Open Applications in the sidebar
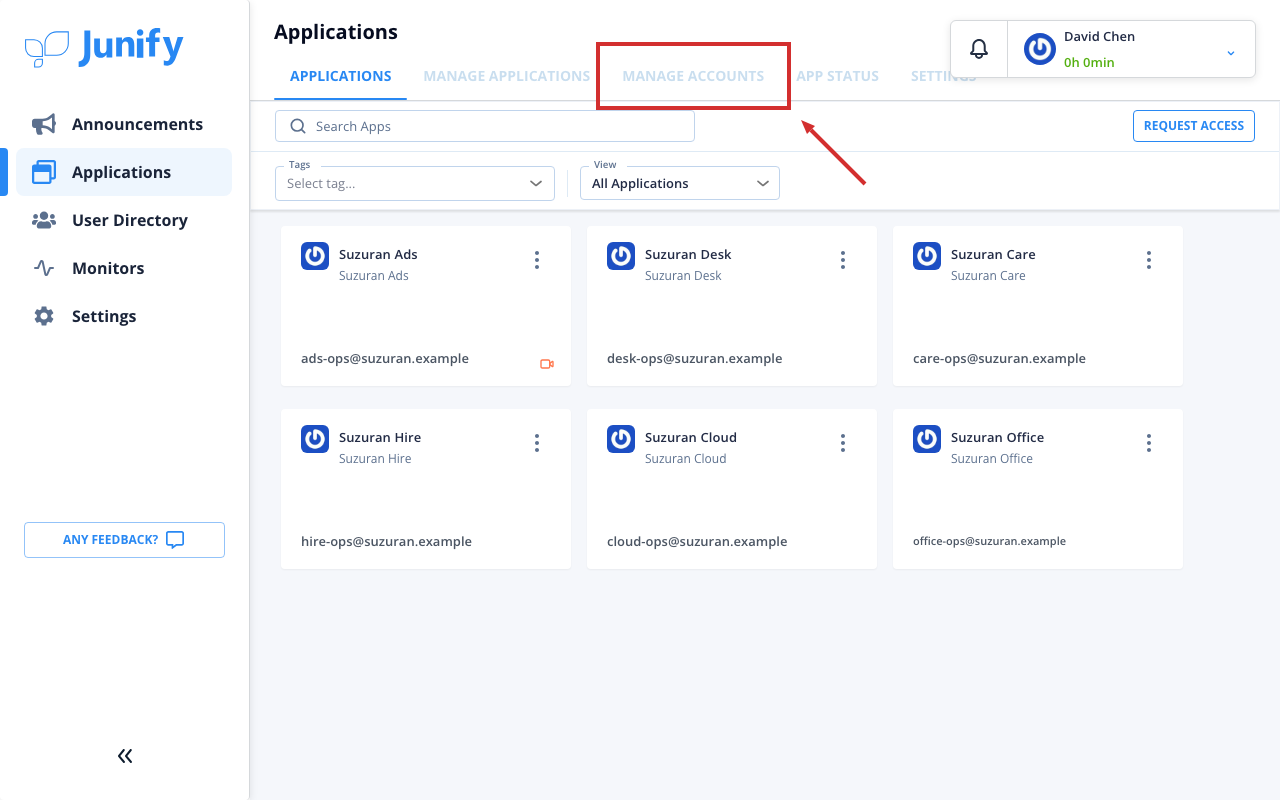The width and height of the screenshot is (1280, 800). [x=124, y=172]
